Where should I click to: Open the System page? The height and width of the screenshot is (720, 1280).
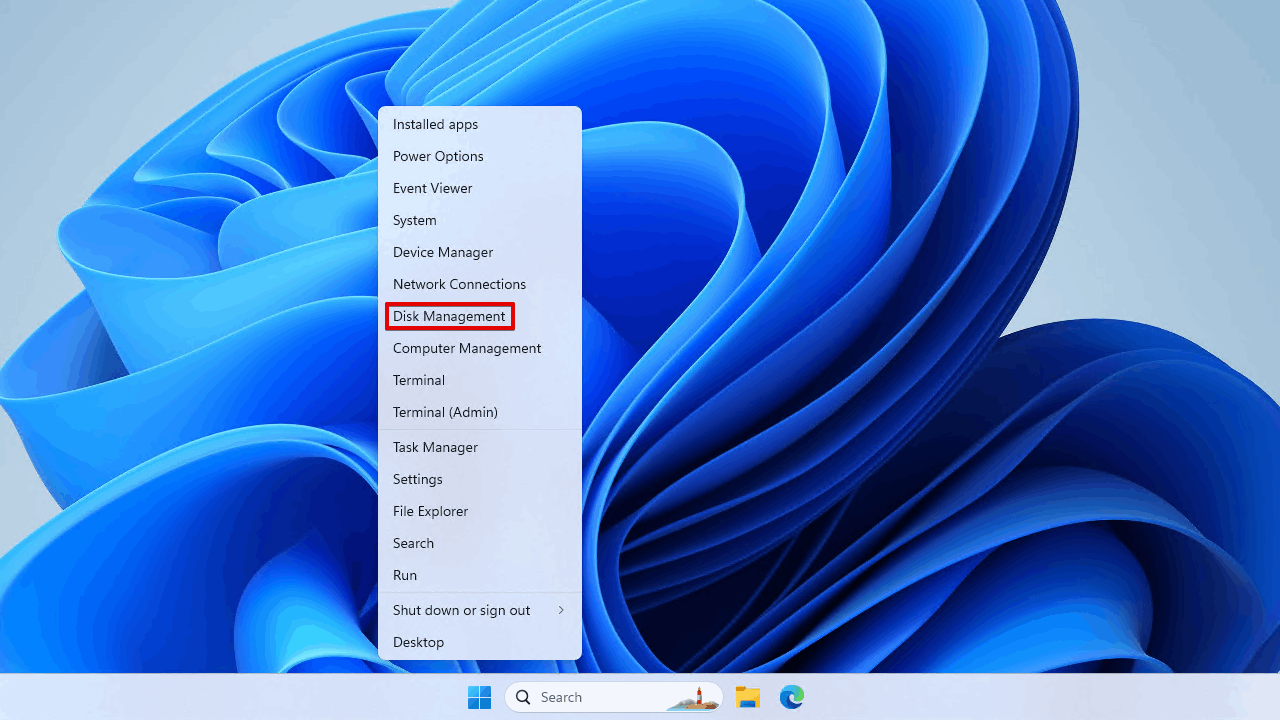414,220
